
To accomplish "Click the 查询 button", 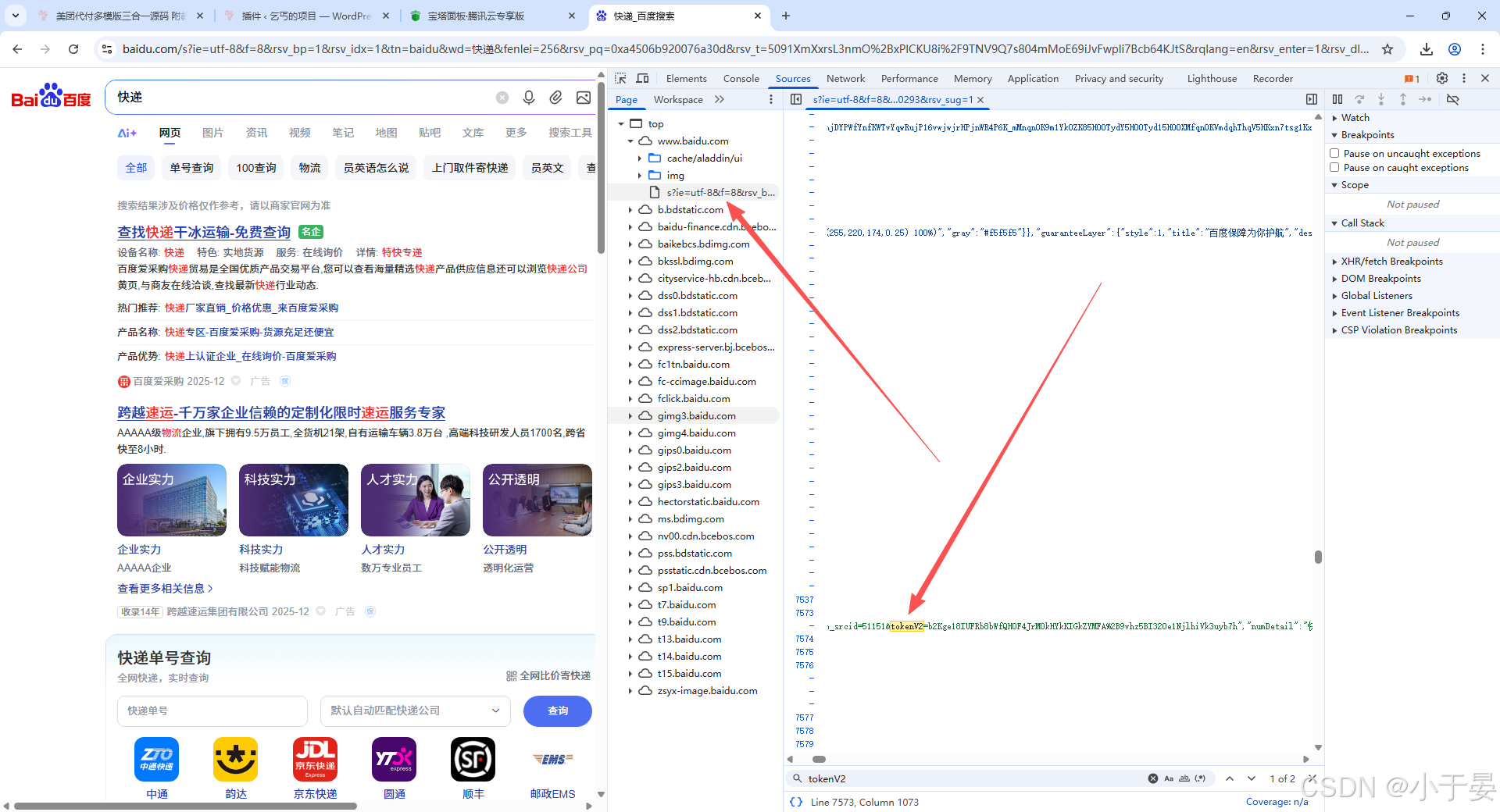I will (558, 710).
